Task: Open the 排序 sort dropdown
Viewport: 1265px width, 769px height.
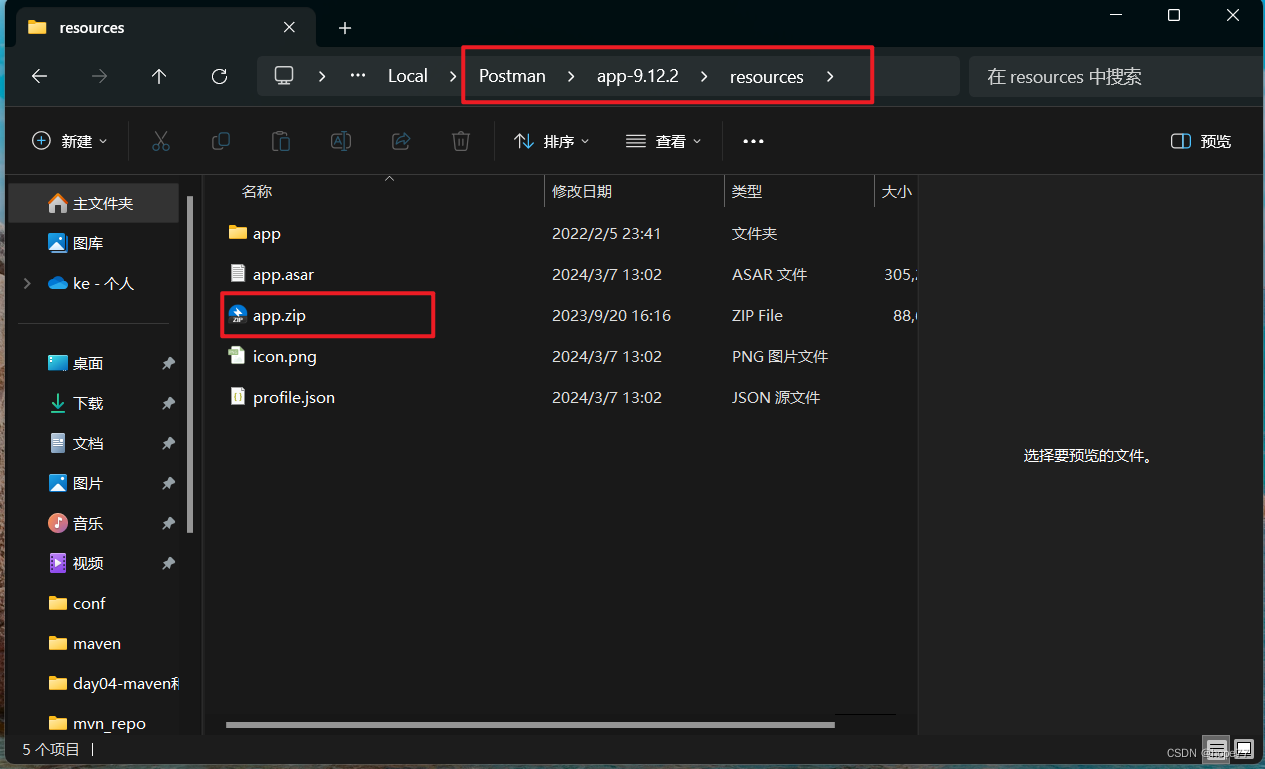Action: tap(552, 141)
